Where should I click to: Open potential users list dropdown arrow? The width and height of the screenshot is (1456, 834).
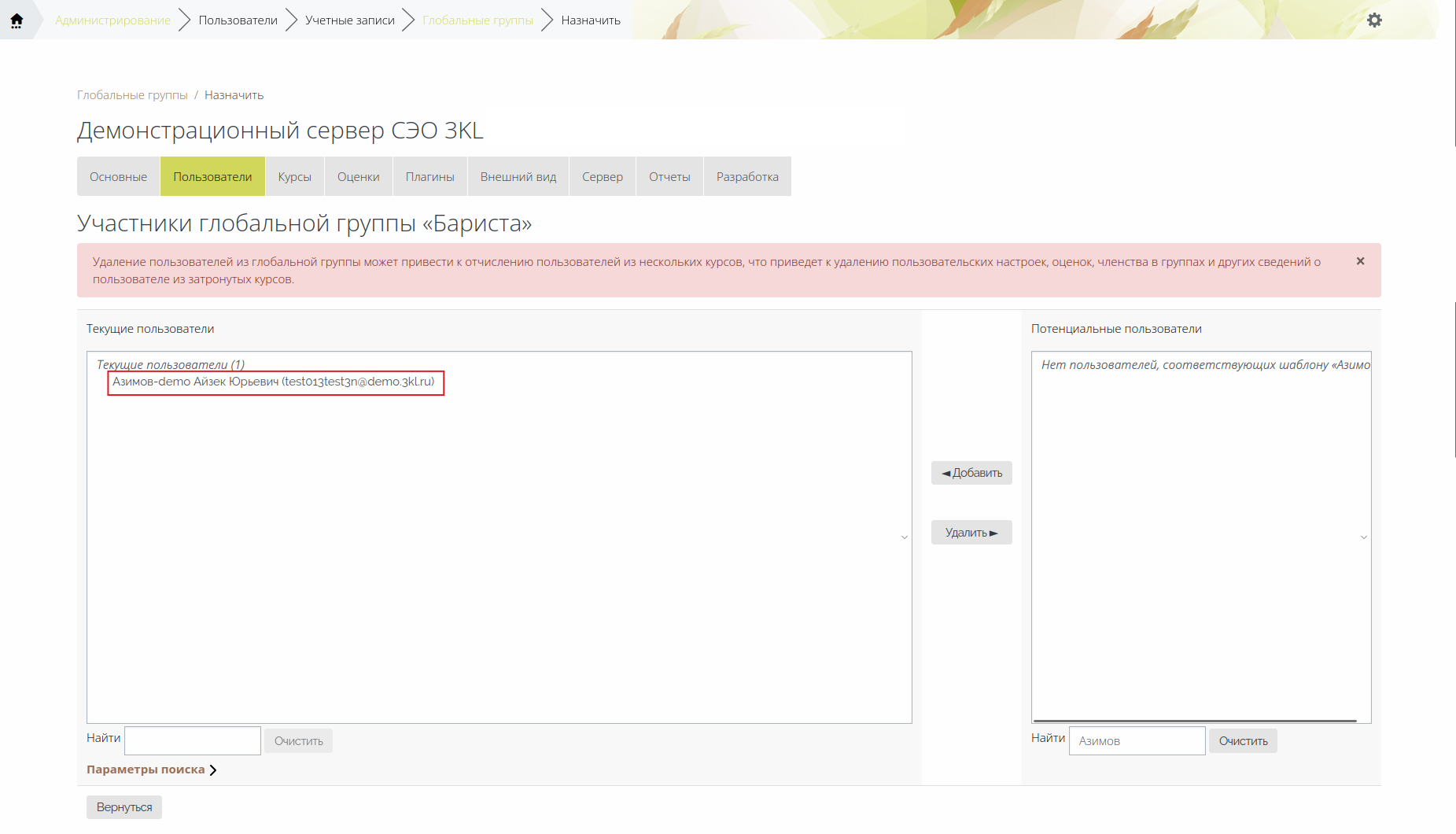point(1363,537)
